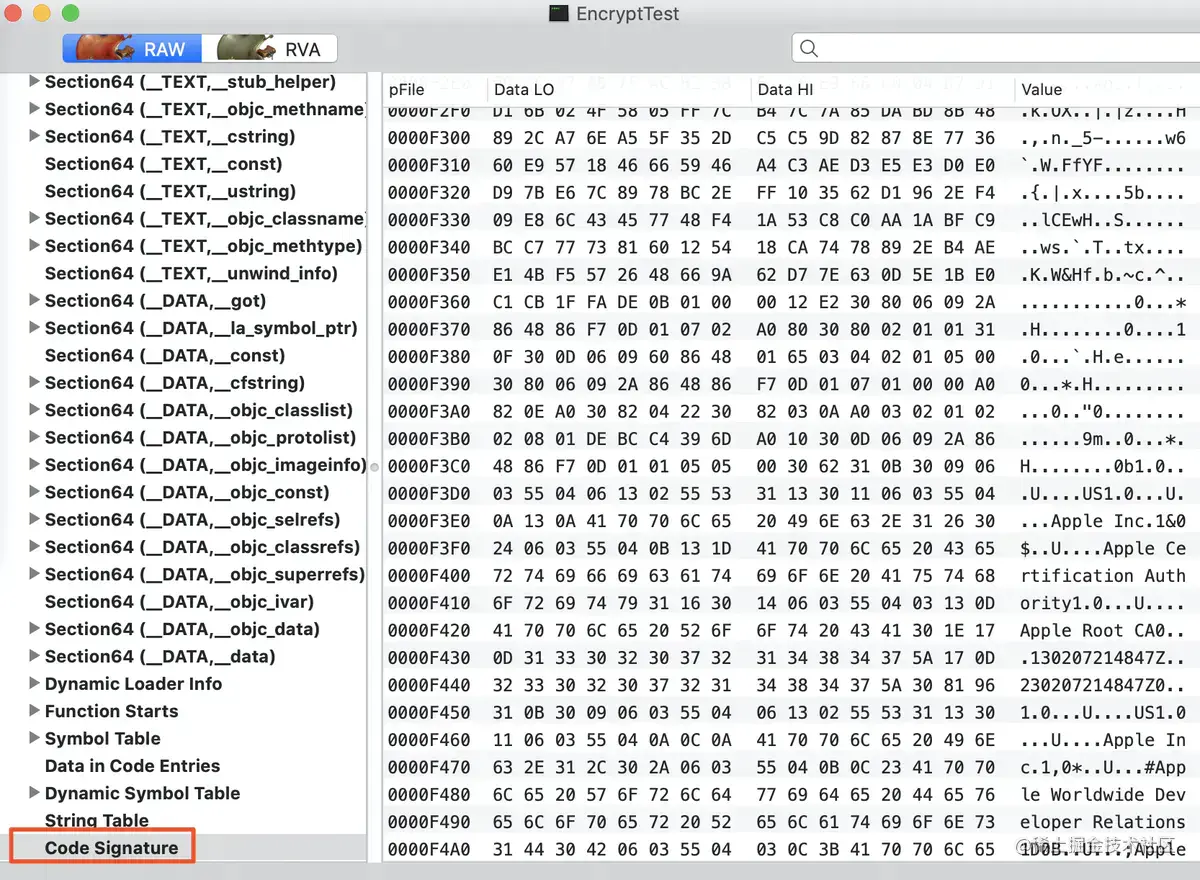Expand Section64 (__DATA,__objc_classlist)

click(35, 409)
